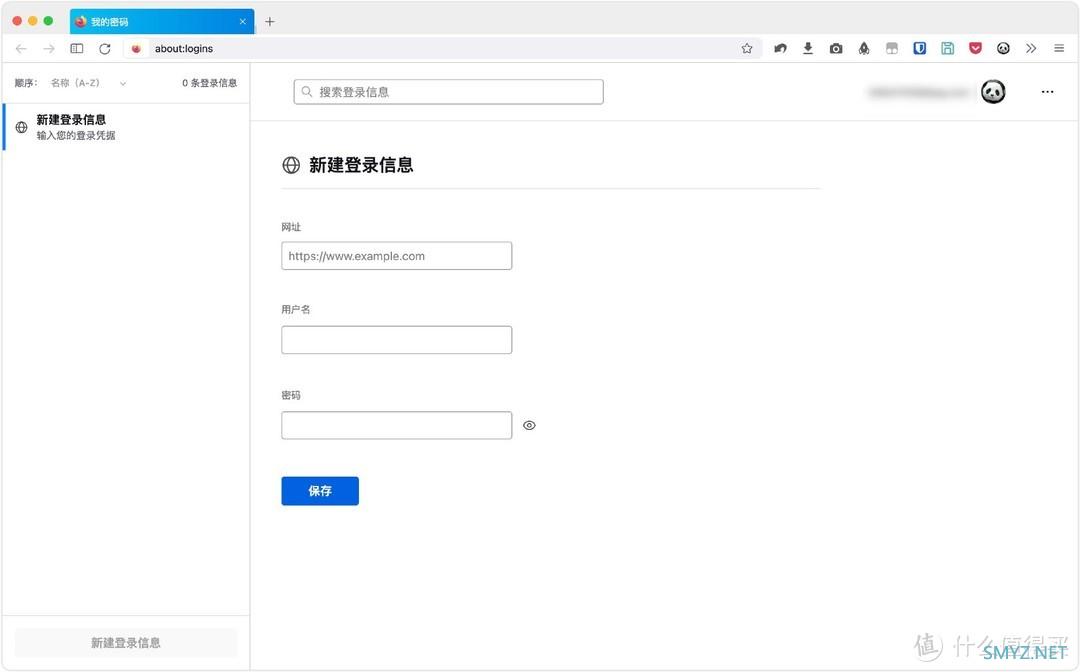Click the Downloads arrow icon in toolbar

(x=808, y=48)
